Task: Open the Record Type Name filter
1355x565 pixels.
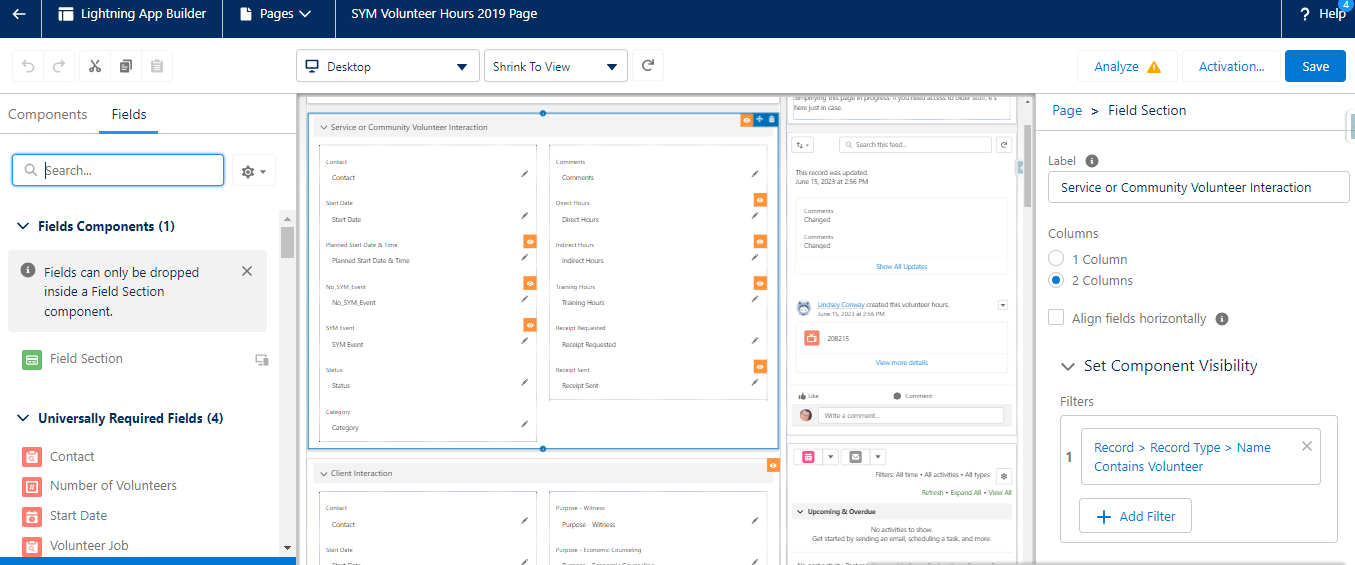Action: click(x=1182, y=457)
